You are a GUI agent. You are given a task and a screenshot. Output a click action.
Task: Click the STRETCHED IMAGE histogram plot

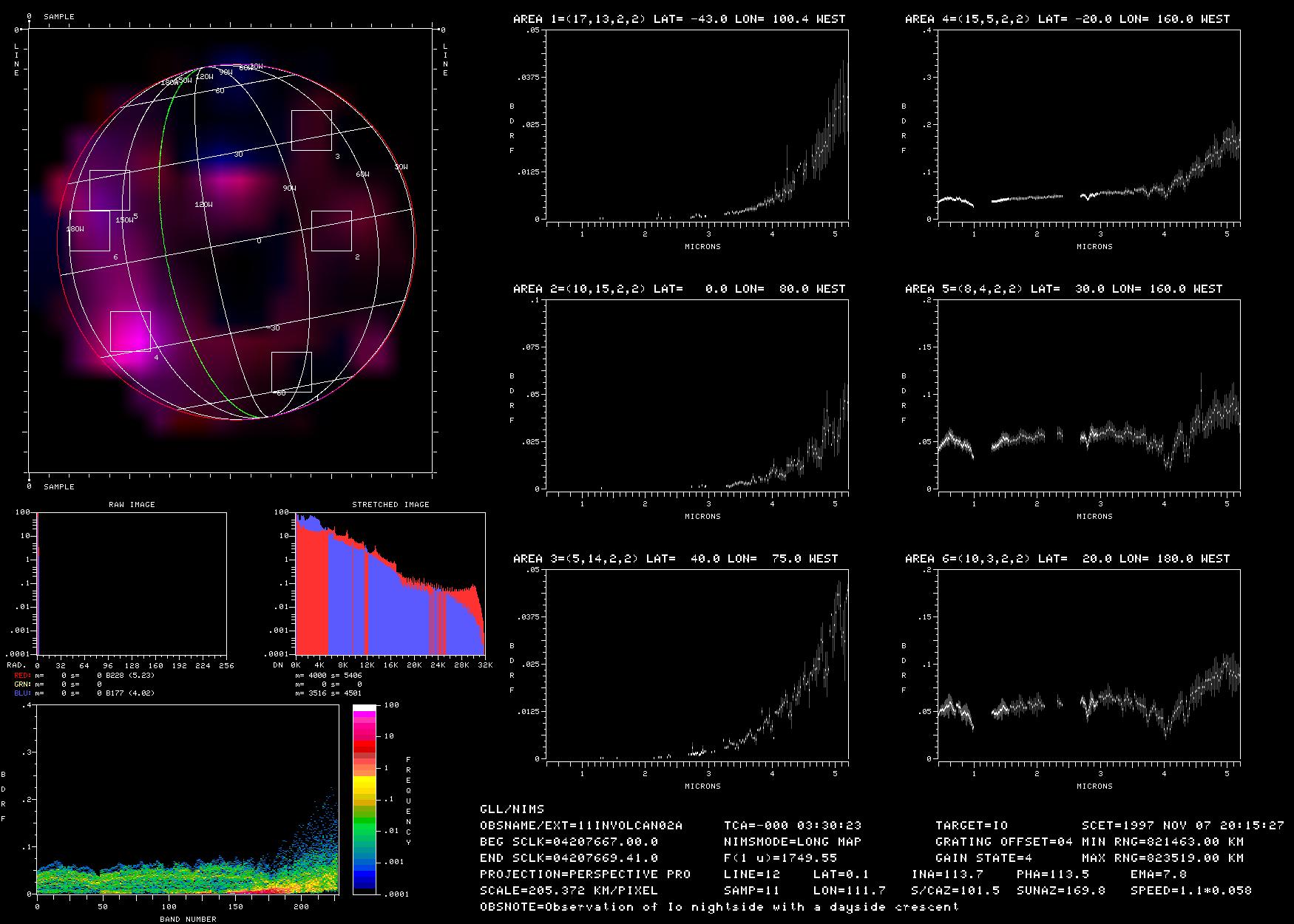pos(390,583)
